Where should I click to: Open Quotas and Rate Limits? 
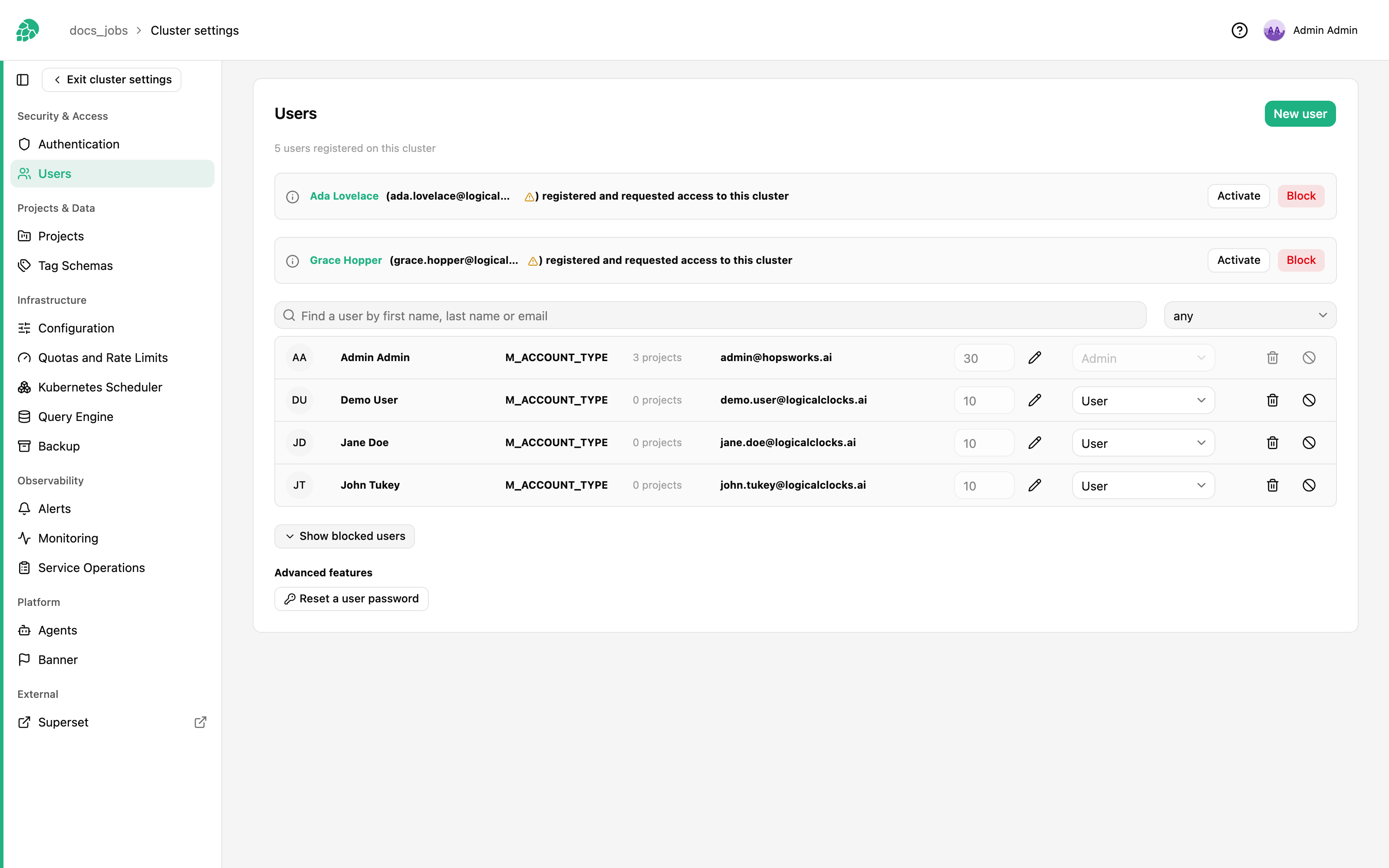[x=112, y=358]
